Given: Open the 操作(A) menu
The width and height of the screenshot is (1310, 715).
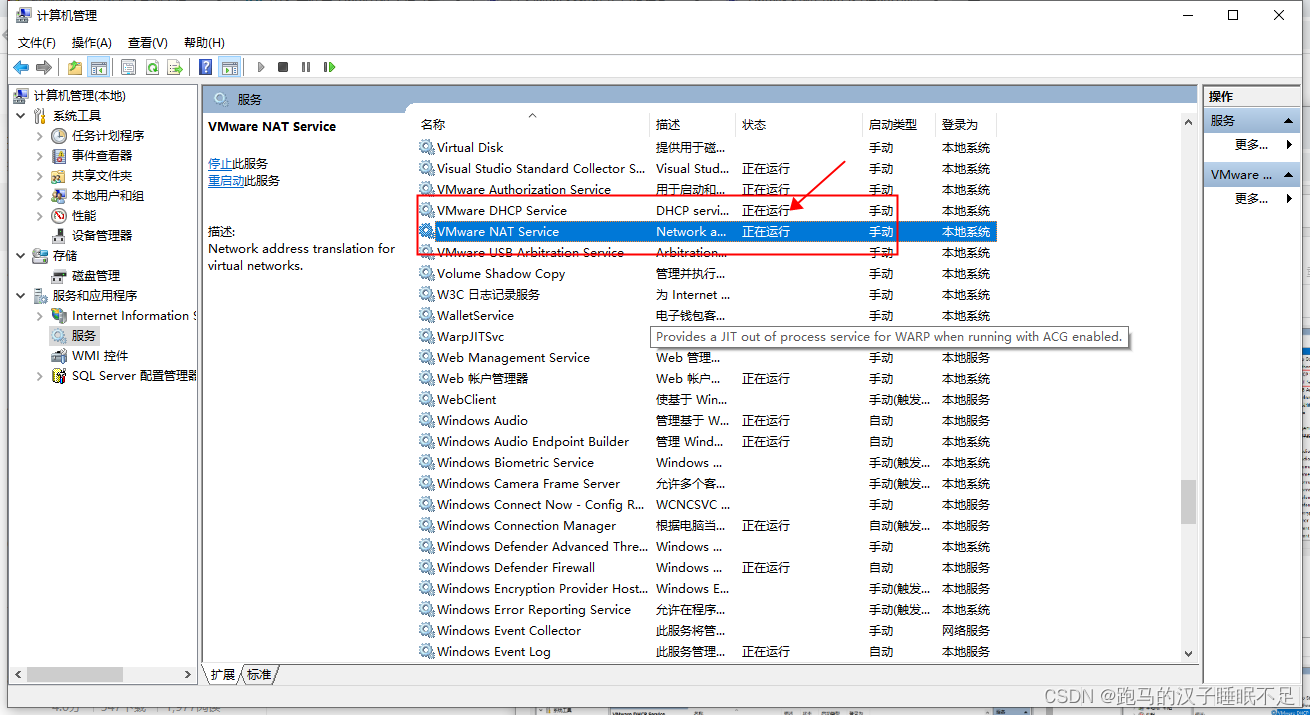Looking at the screenshot, I should 92,42.
